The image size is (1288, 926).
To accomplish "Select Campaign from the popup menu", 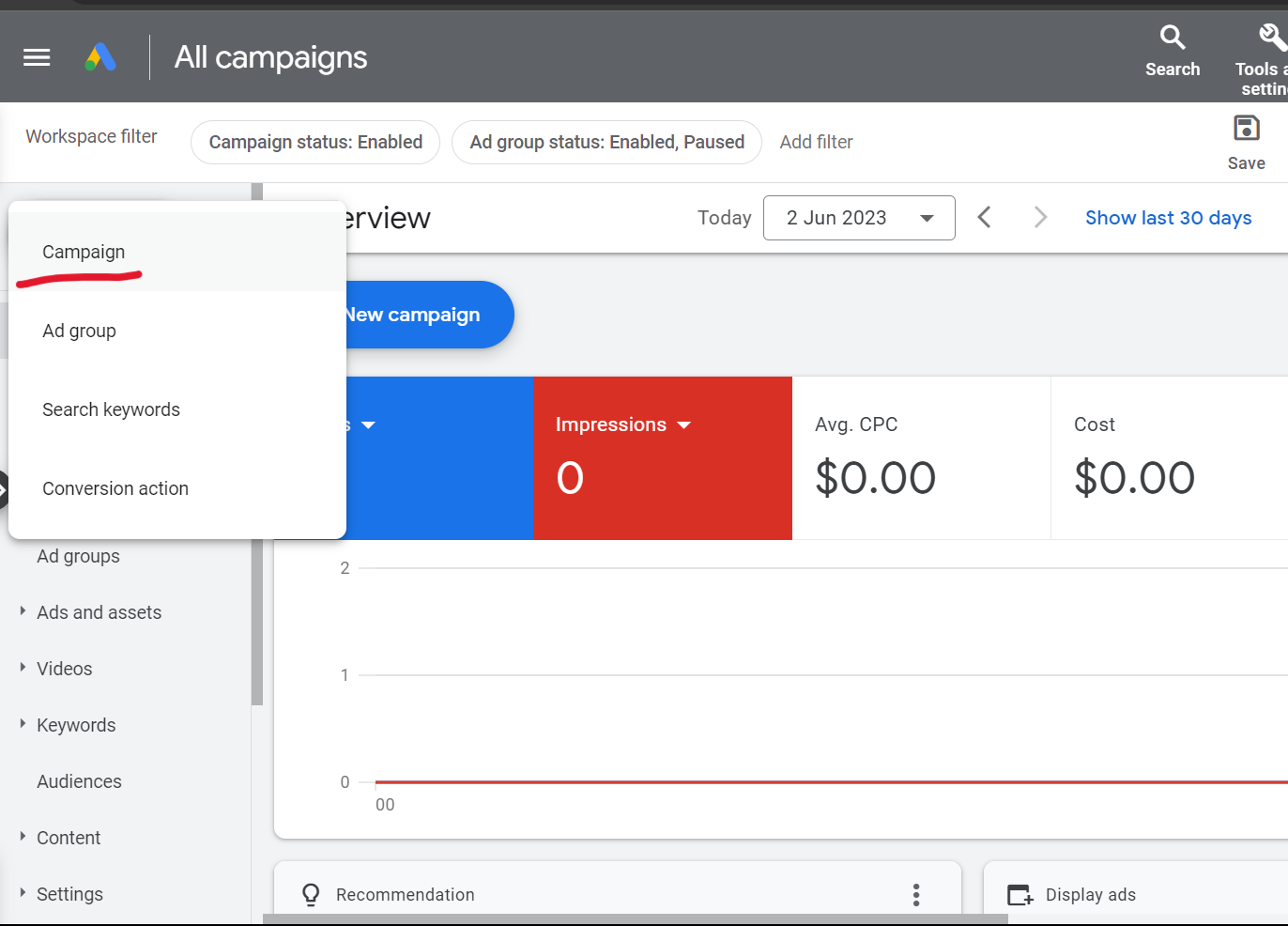I will point(177,252).
